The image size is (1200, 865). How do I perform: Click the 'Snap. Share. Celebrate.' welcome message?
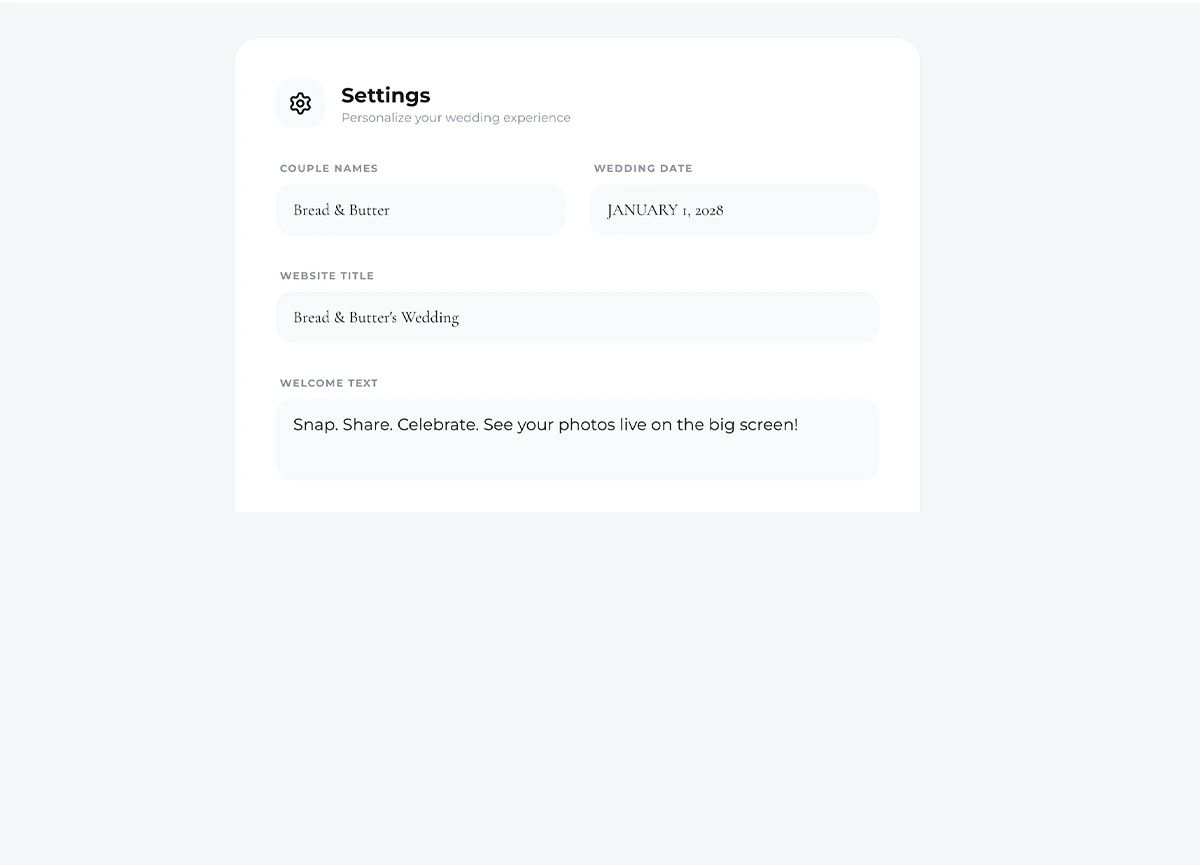pyautogui.click(x=385, y=425)
